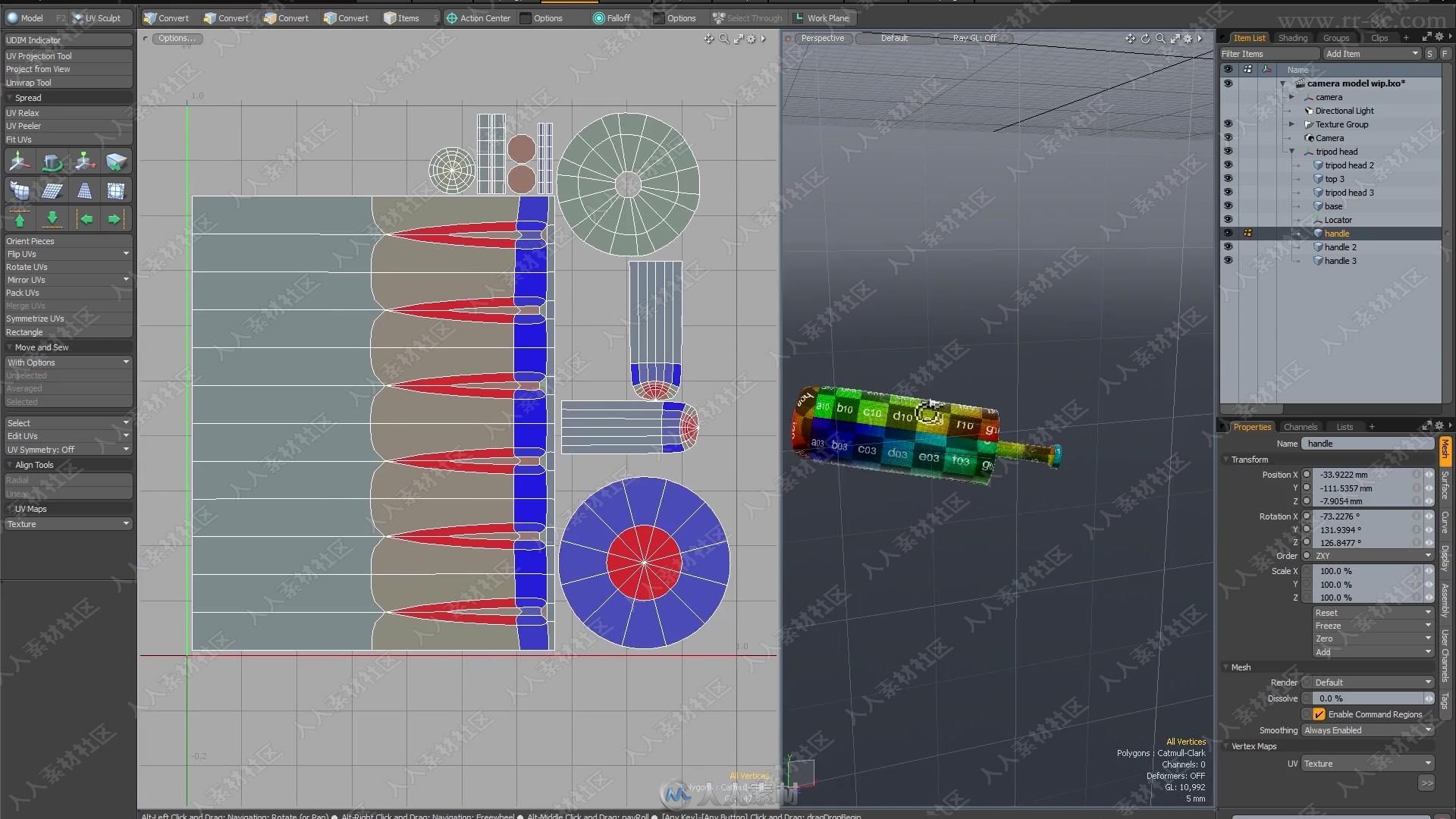Switch to the Groups tab
This screenshot has width=1456, height=819.
[x=1336, y=38]
